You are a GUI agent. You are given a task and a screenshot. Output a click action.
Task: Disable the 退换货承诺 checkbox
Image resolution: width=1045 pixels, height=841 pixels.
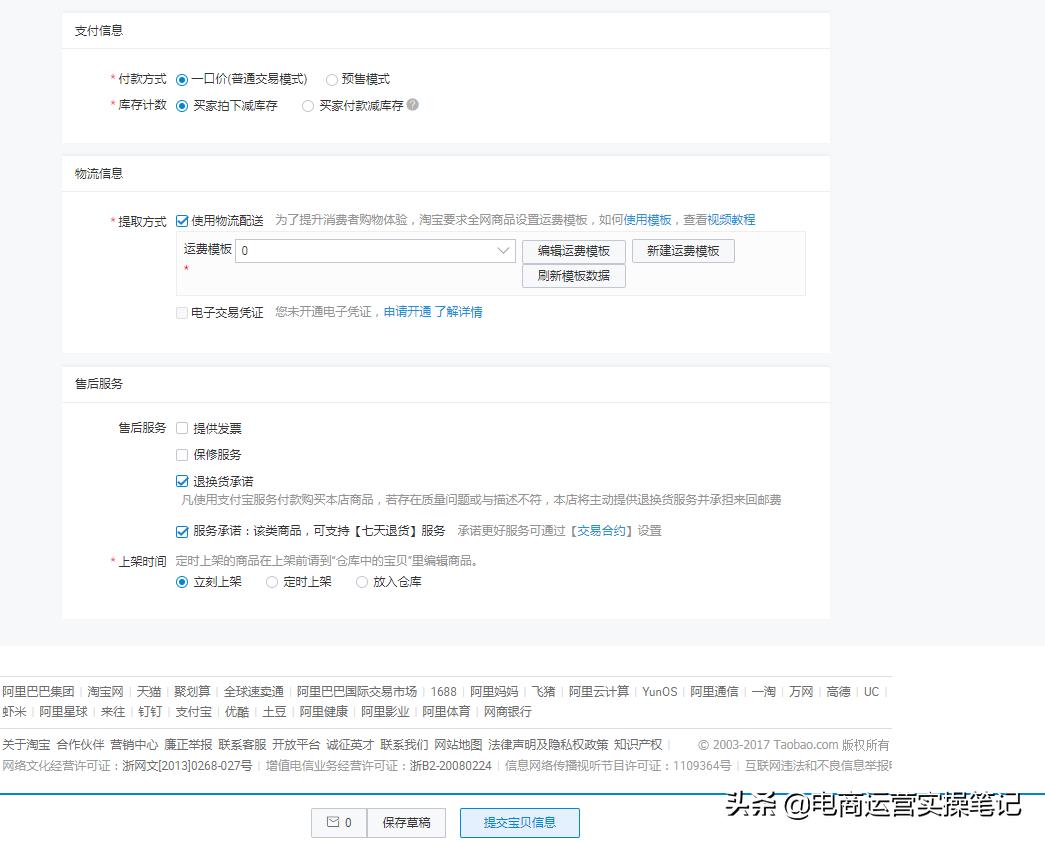181,480
